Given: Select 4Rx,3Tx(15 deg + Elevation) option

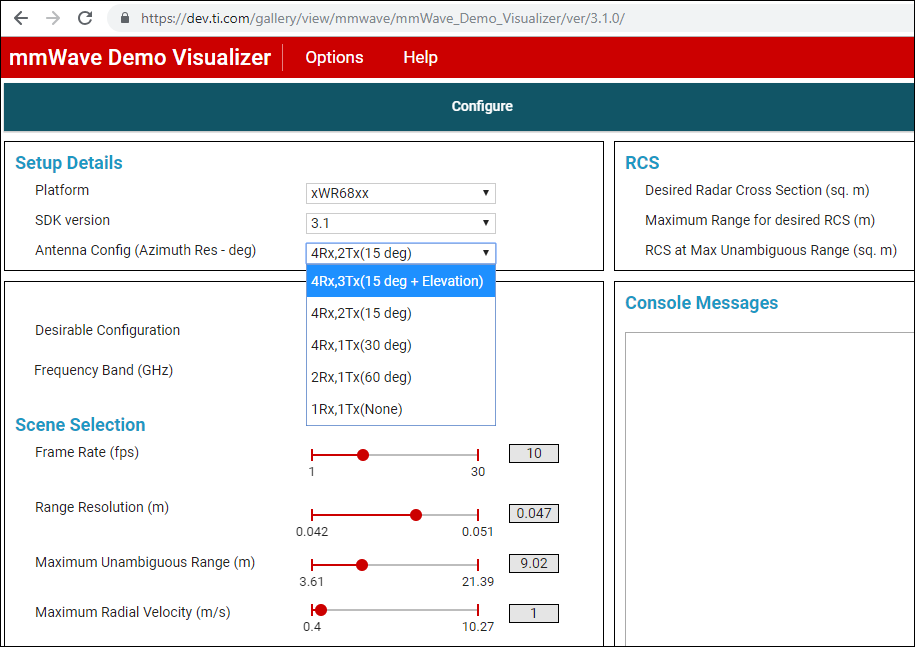Looking at the screenshot, I should point(400,281).
